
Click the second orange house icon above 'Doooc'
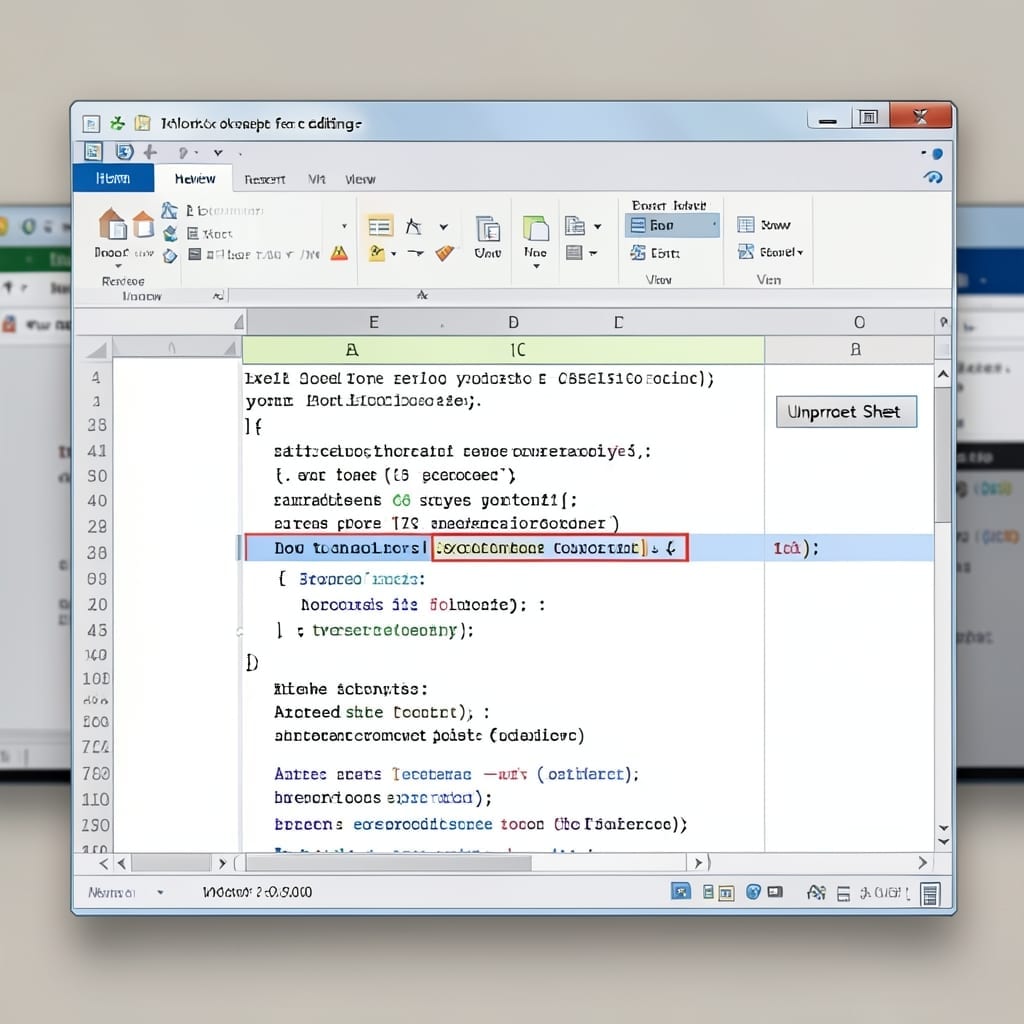click(x=143, y=225)
